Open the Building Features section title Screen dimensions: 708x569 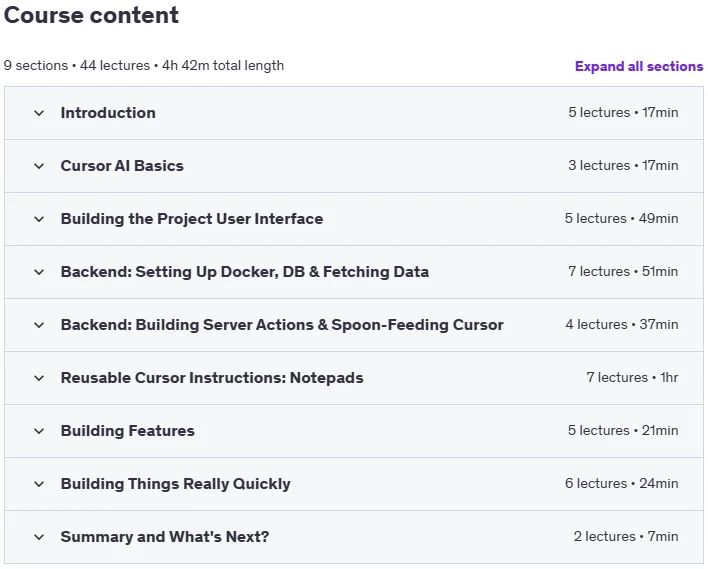(x=128, y=431)
